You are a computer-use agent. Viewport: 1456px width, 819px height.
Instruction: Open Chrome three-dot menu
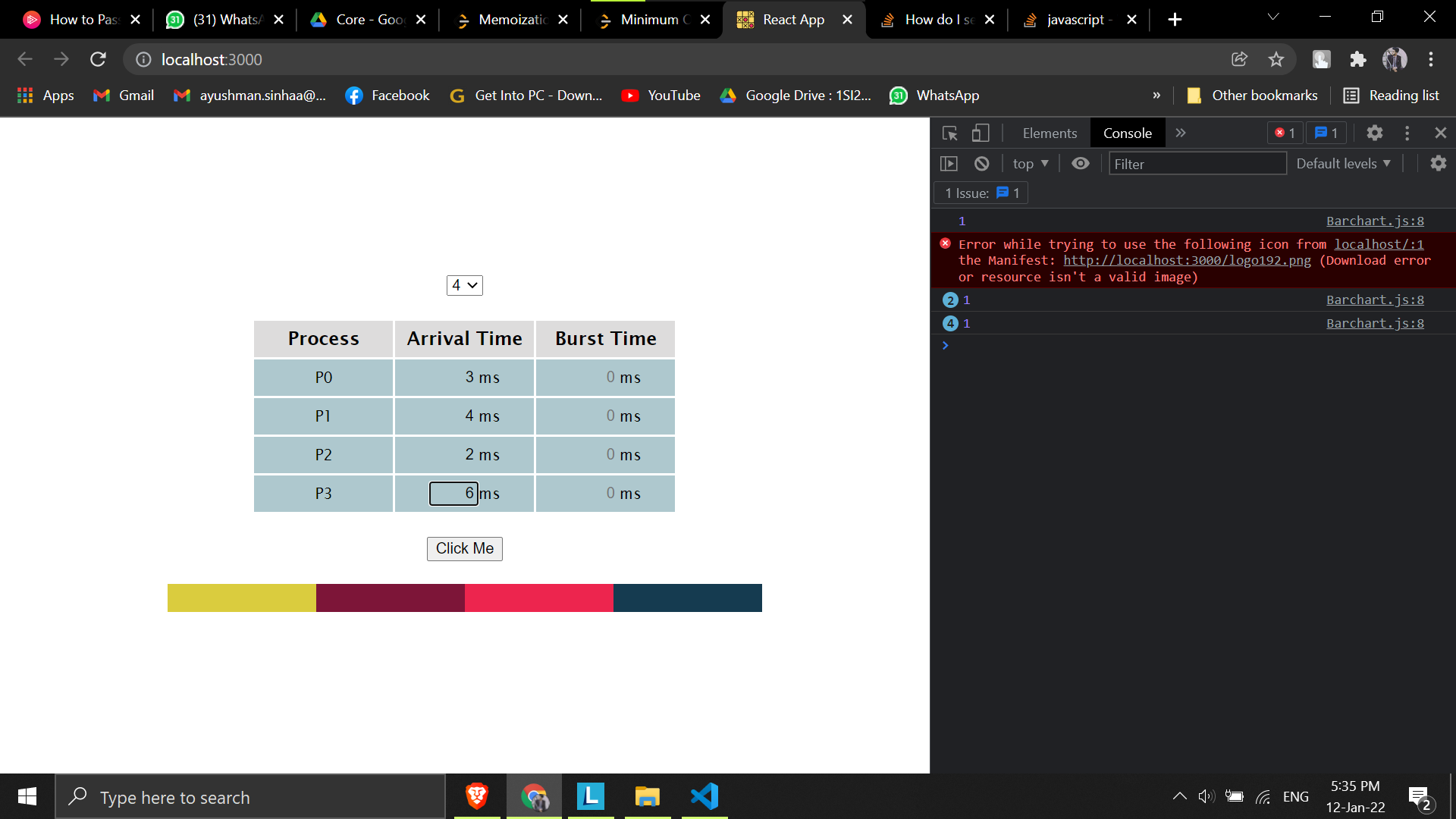1431,59
